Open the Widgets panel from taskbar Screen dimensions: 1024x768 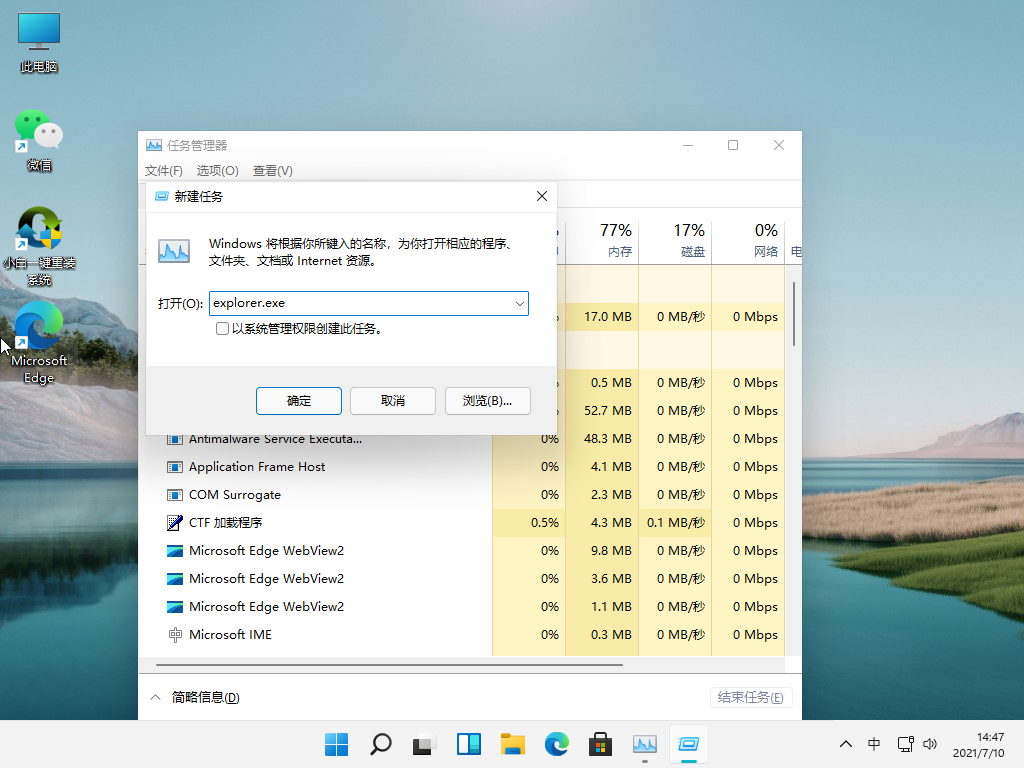tap(469, 744)
